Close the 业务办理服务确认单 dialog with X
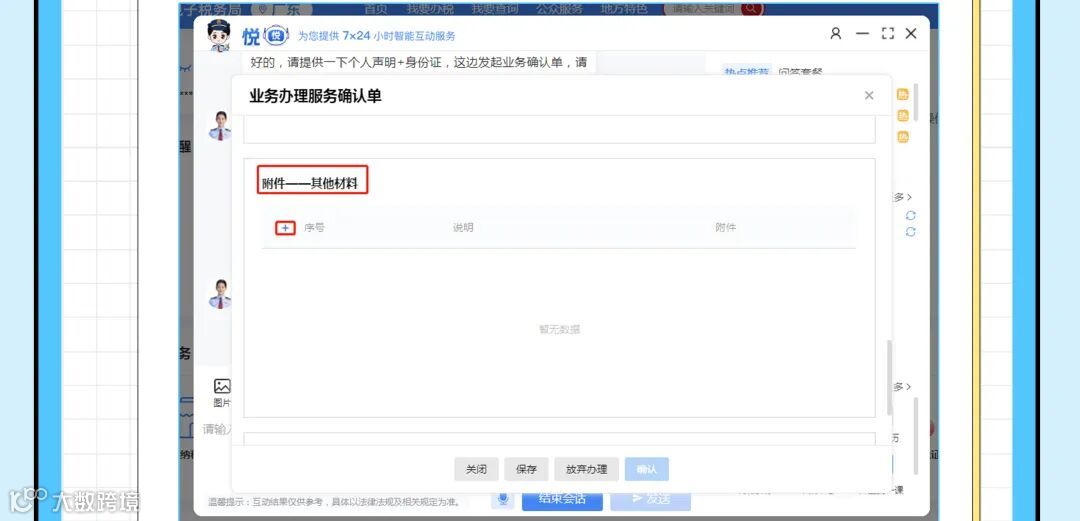The image size is (1080, 521). [869, 96]
